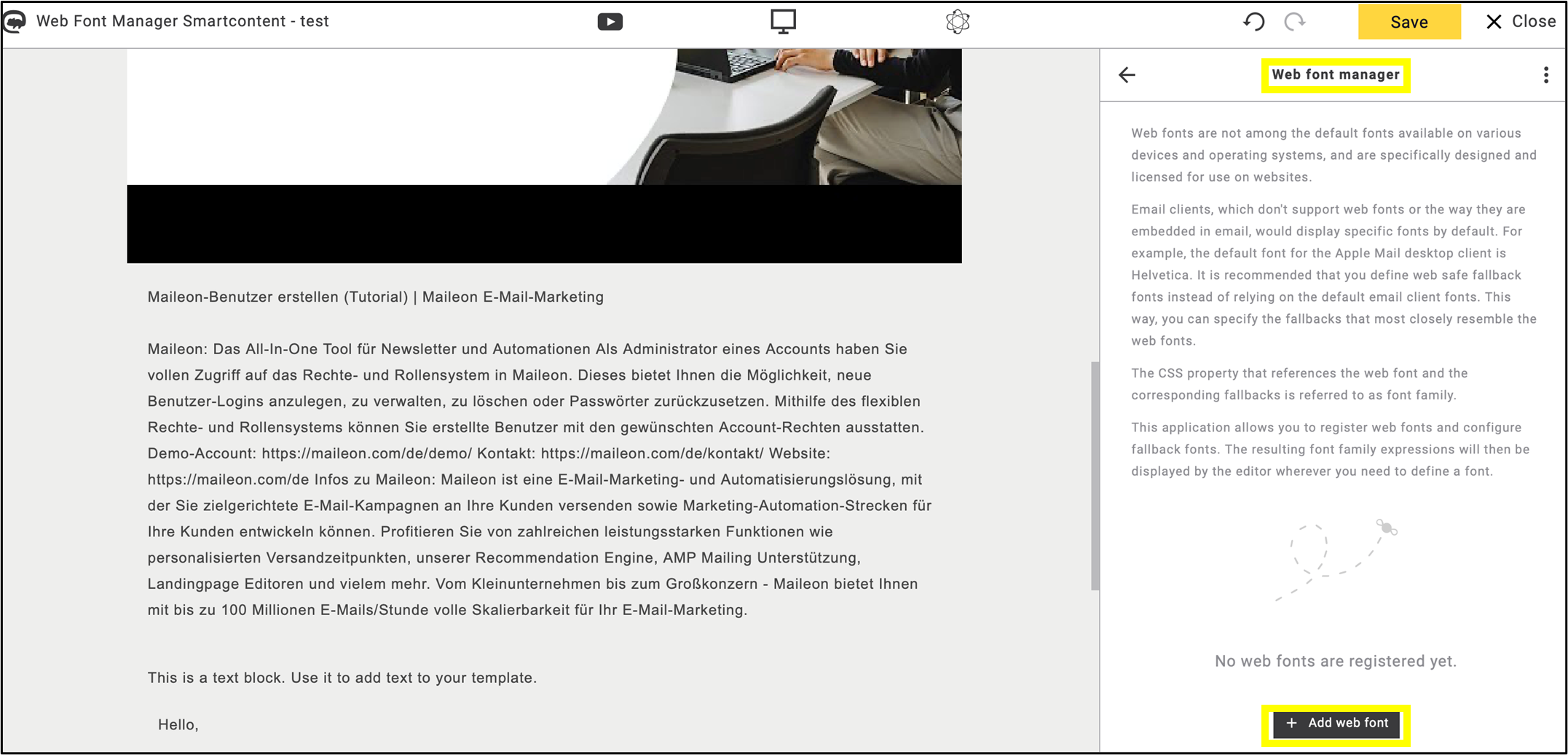
Task: Switch to desktop preview monitor icon
Action: [784, 22]
